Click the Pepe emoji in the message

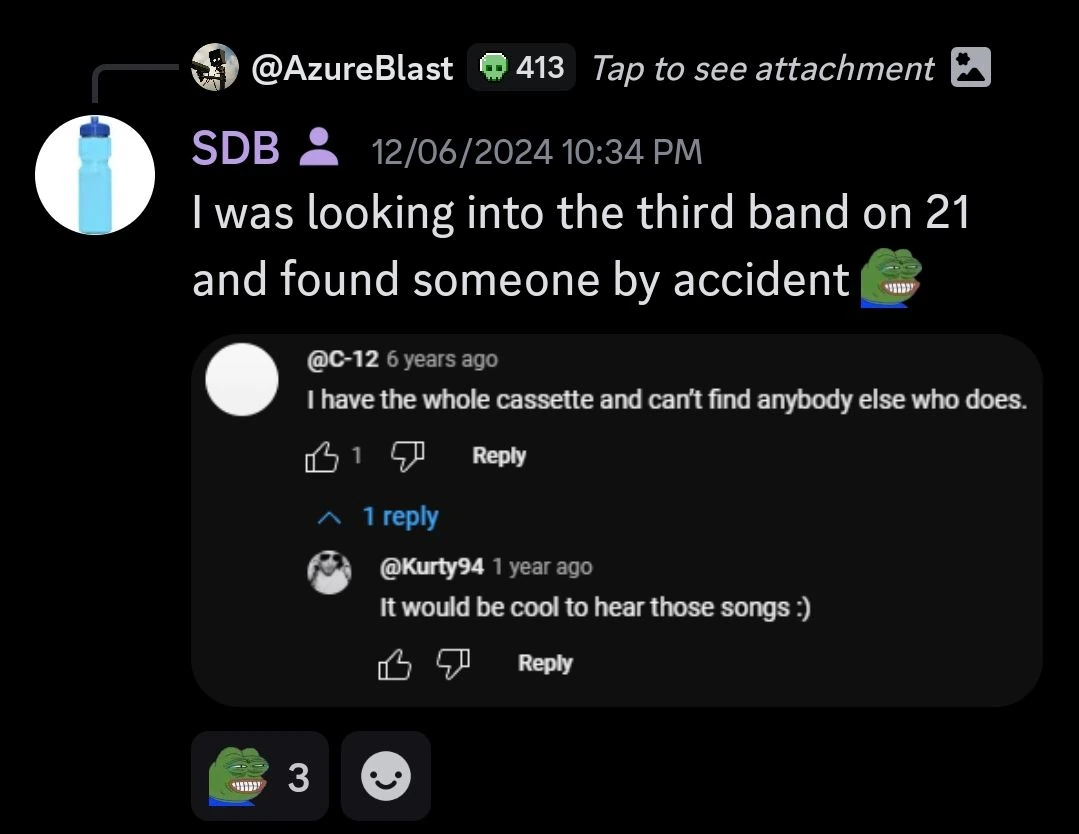890,280
